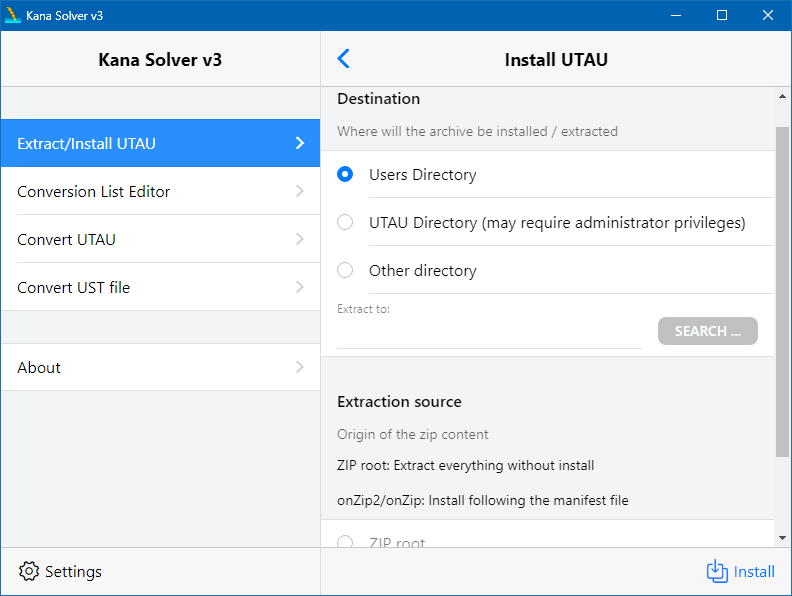792x596 pixels.
Task: Click the Kana Solver v3 sidebar header
Action: (x=160, y=60)
